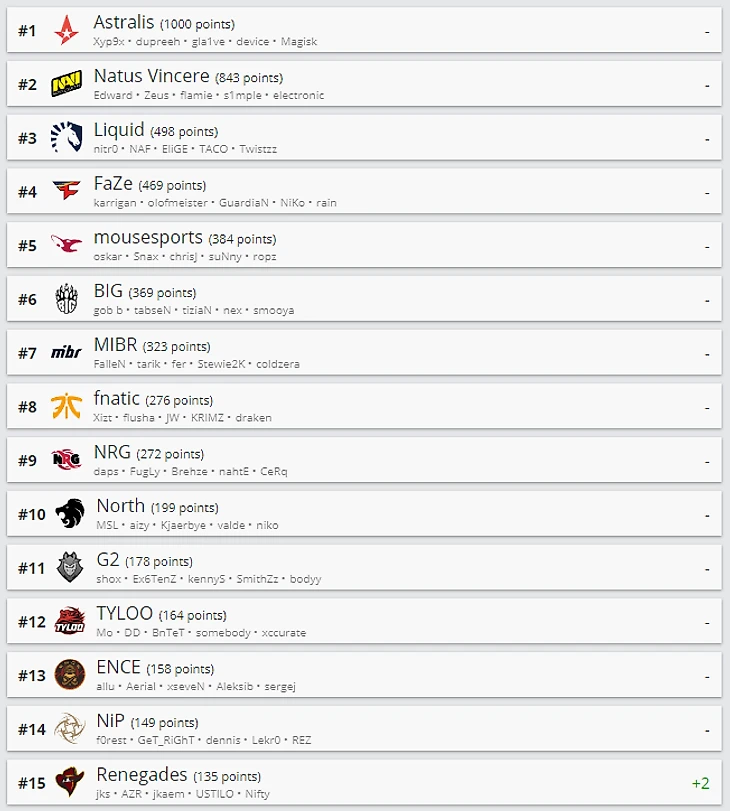Select the fnatic orange logo
The height and width of the screenshot is (811, 730).
67,406
